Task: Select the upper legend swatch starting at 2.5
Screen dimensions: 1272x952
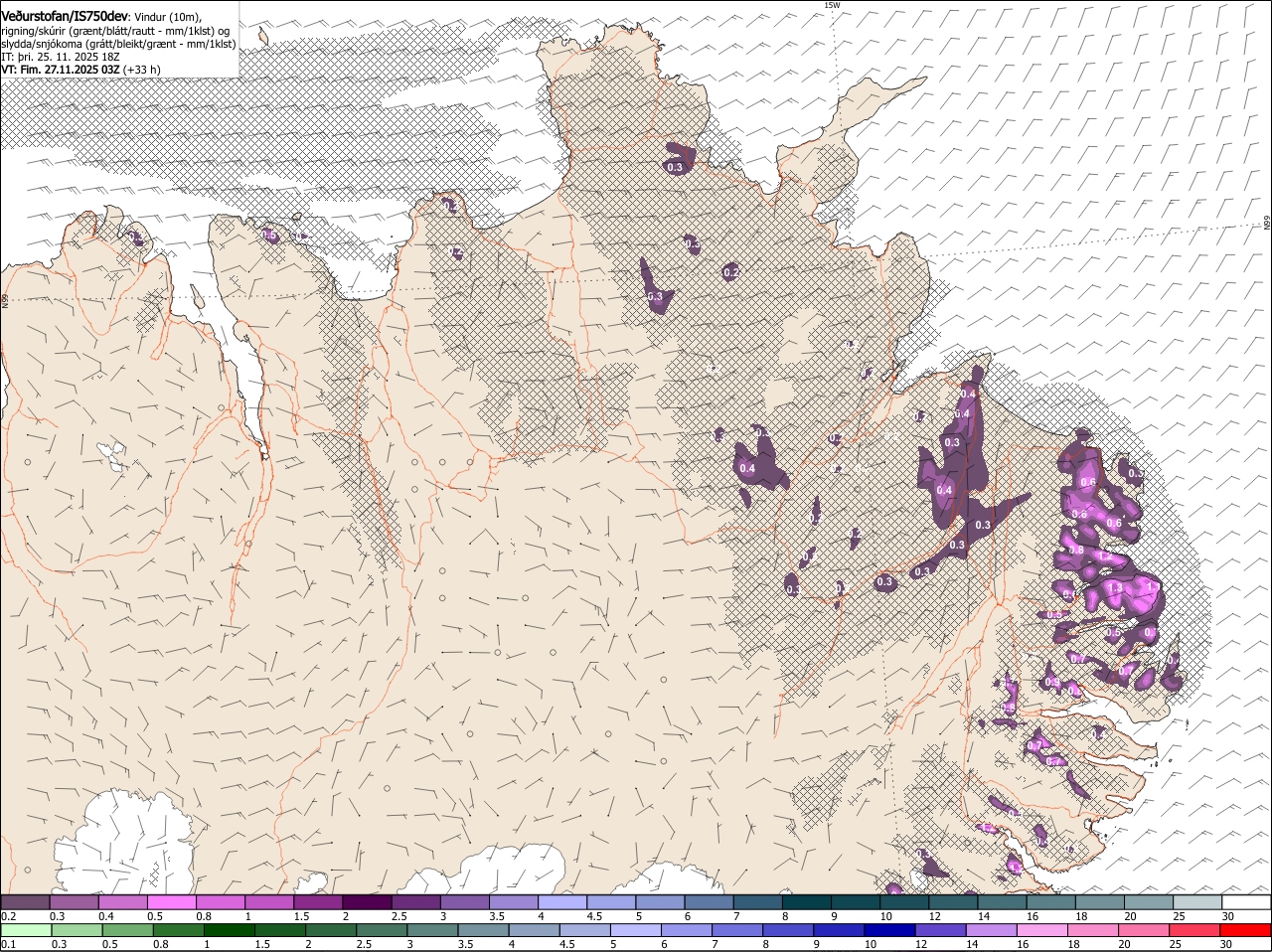Action: click(415, 902)
